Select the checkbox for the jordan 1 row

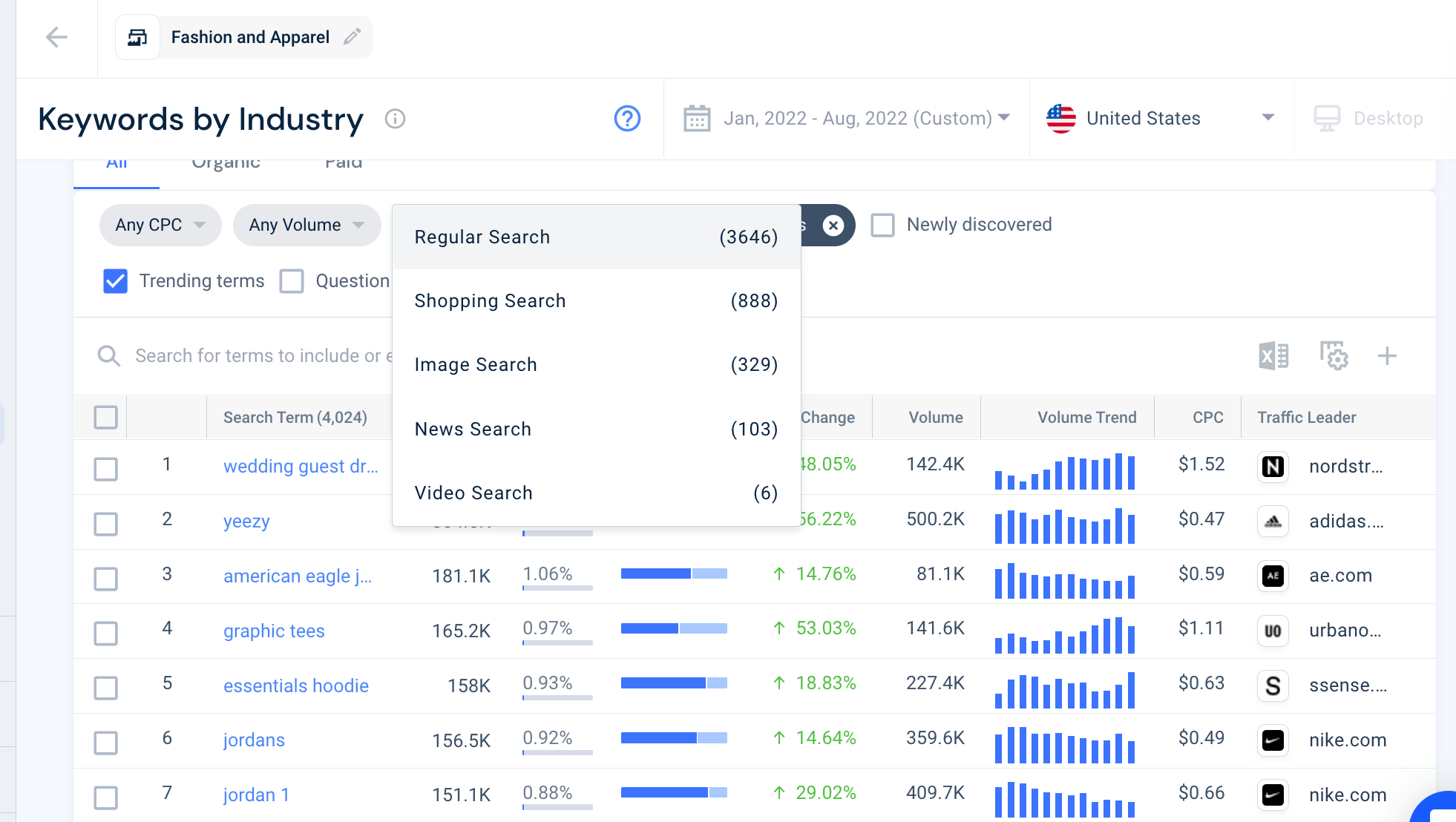[106, 798]
